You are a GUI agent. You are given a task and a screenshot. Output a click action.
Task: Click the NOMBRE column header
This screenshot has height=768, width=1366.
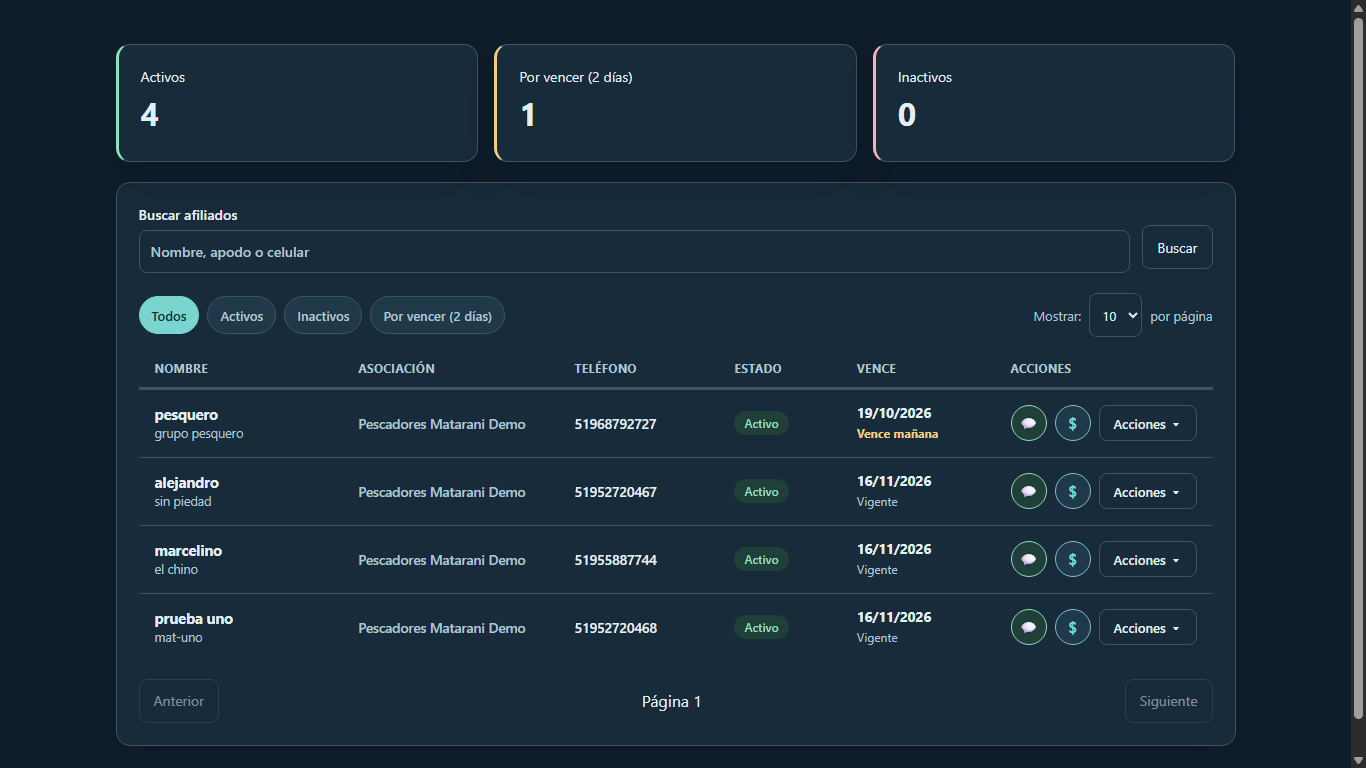[x=181, y=368]
